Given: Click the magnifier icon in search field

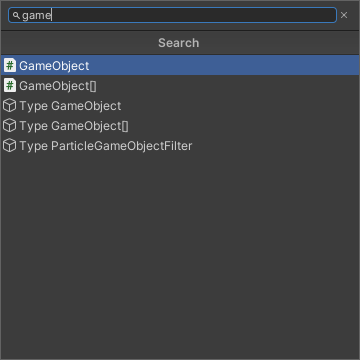Looking at the screenshot, I should point(16,15).
